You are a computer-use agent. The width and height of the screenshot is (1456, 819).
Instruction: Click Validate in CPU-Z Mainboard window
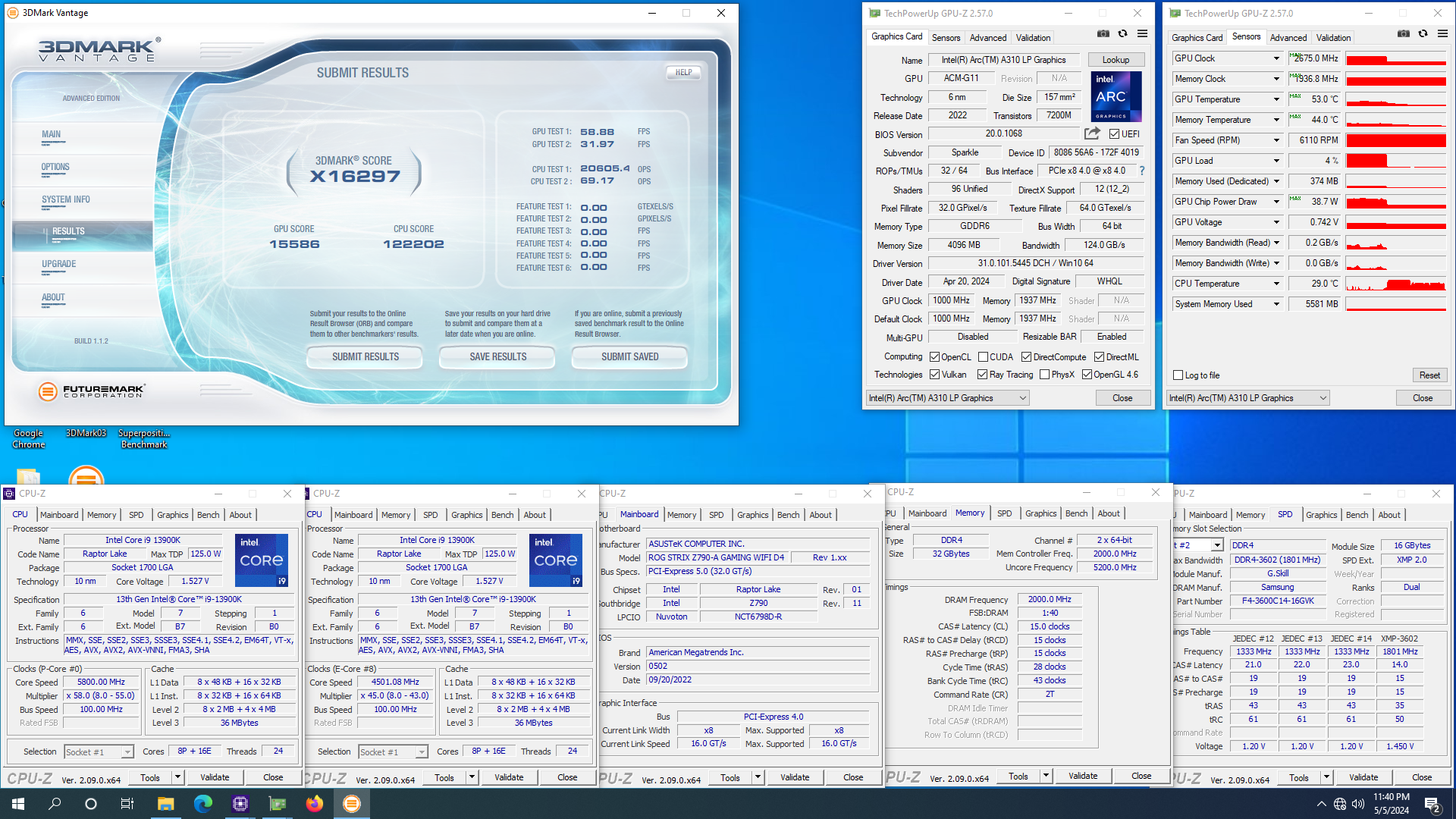[795, 777]
